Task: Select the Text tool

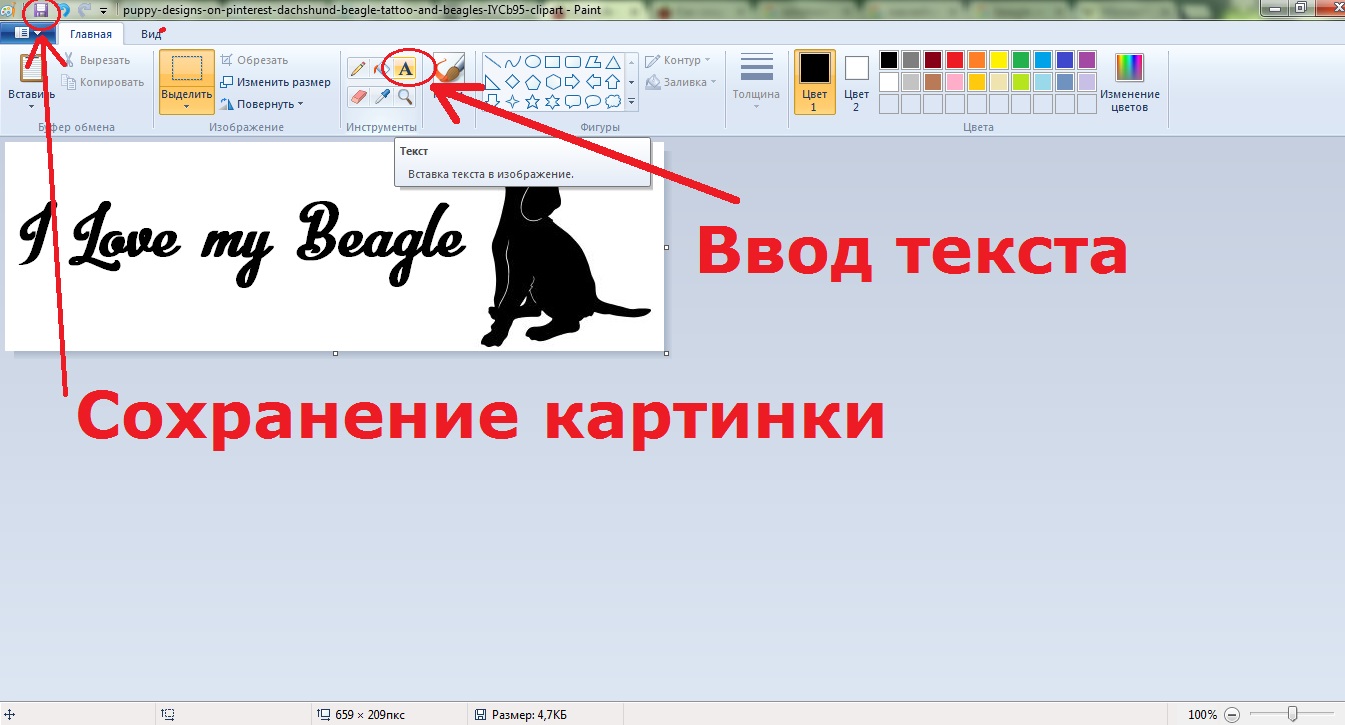Action: click(x=405, y=68)
